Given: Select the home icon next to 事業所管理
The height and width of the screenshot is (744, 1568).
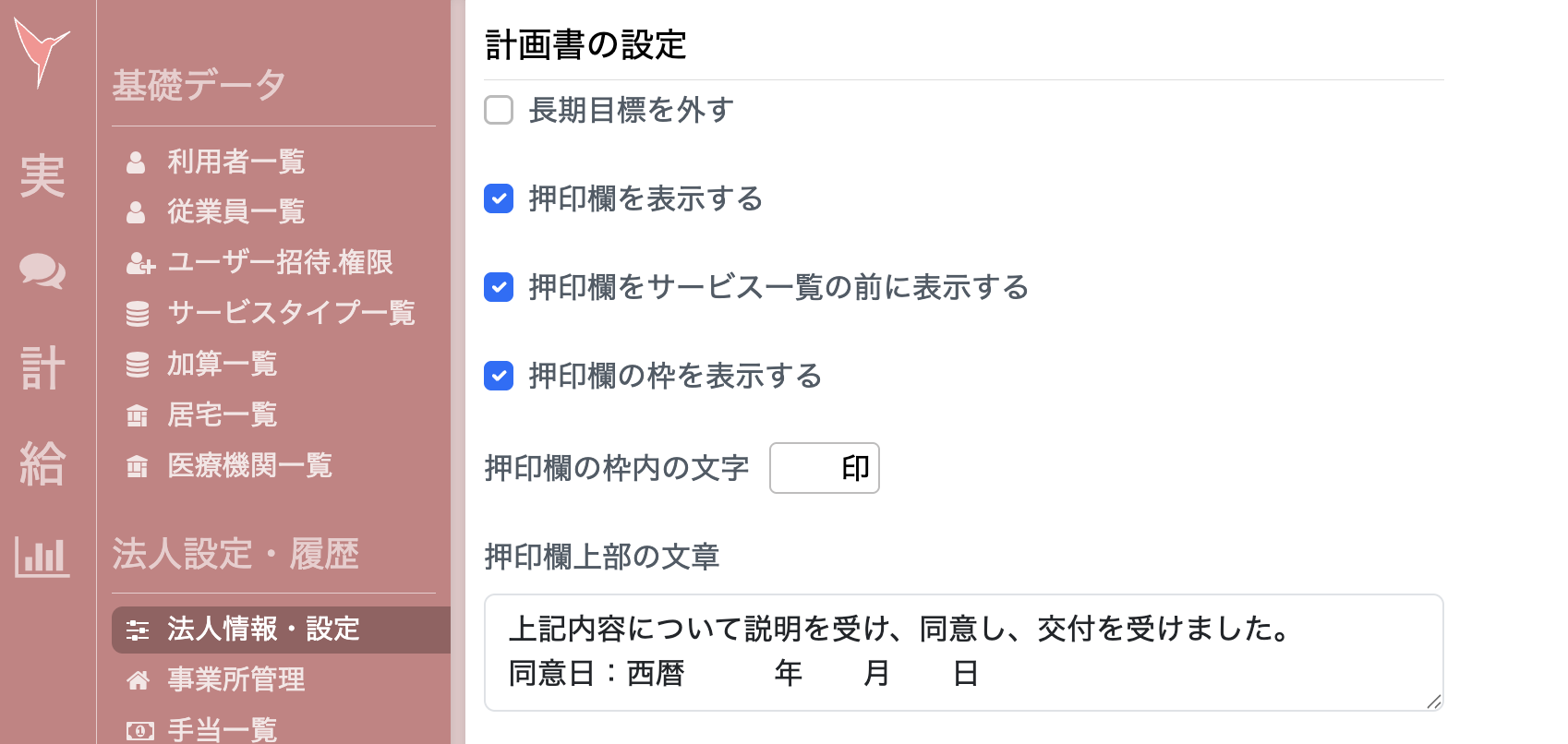Looking at the screenshot, I should click(x=139, y=680).
